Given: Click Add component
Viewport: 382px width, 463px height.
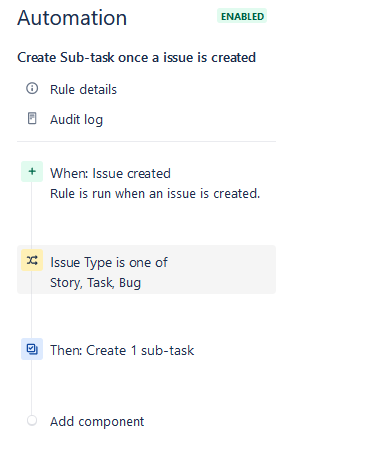Looking at the screenshot, I should [x=97, y=422].
